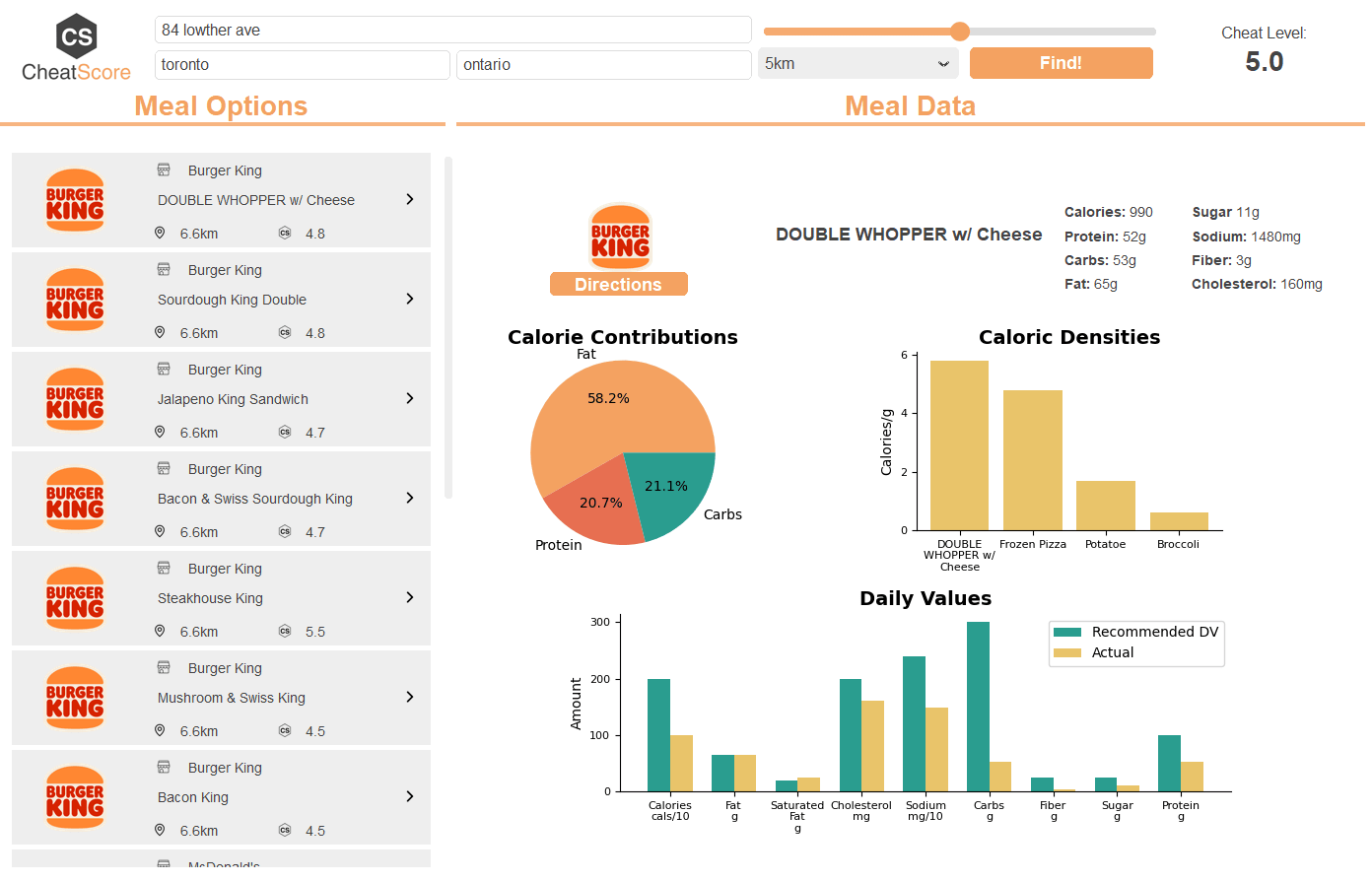The width and height of the screenshot is (1372, 882).
Task: Click the province field 'ontario'
Action: [603, 65]
